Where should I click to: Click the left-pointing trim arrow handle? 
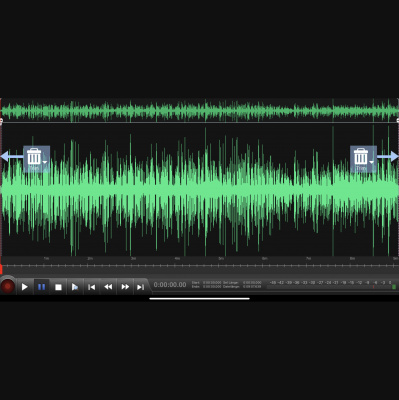(11, 156)
